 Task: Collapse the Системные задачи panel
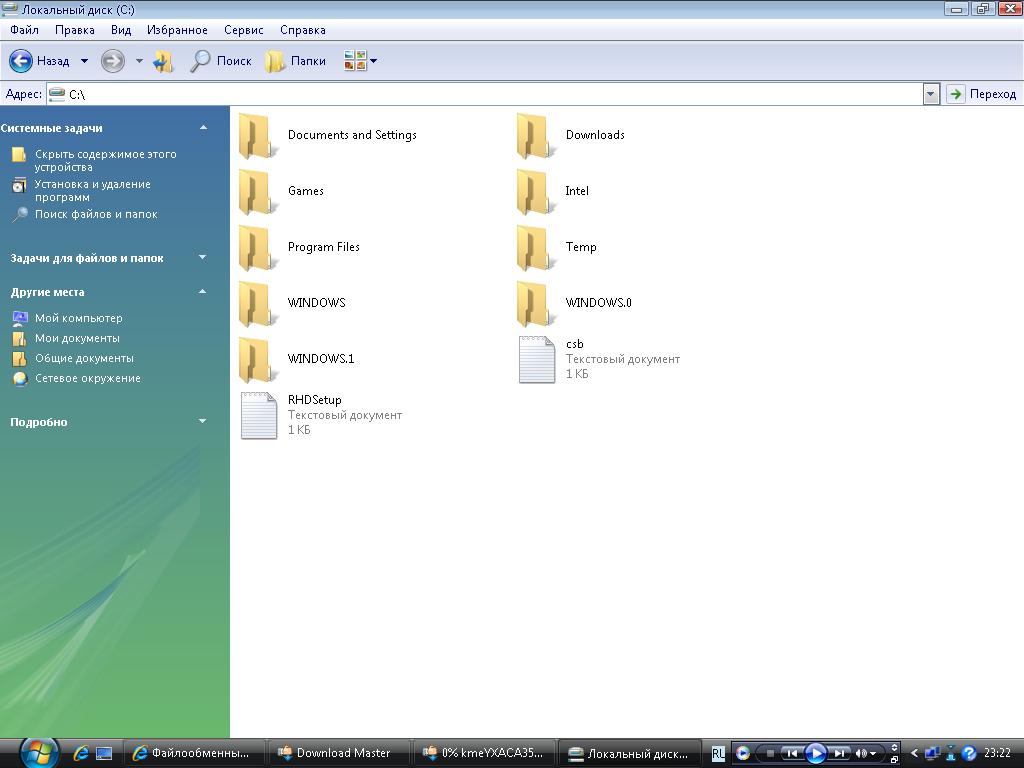click(x=203, y=128)
